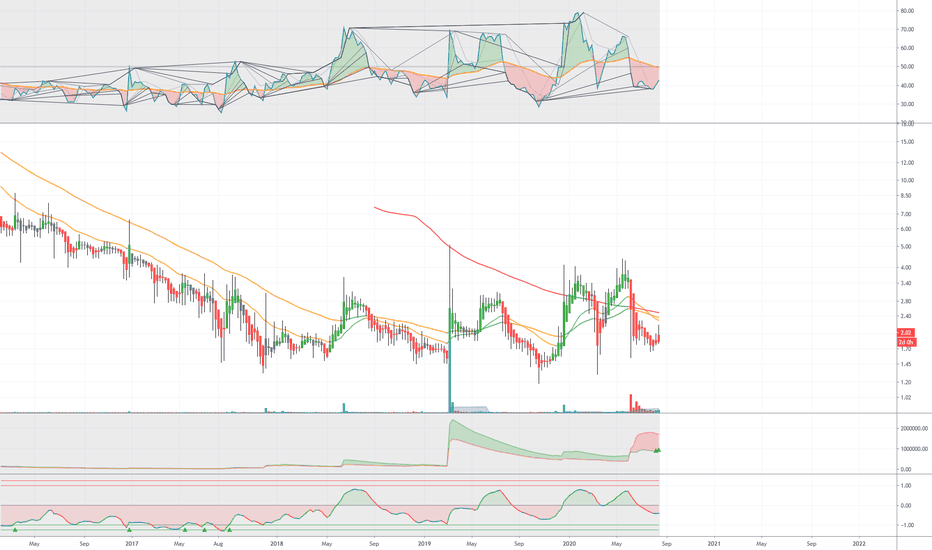
Task: Click the 2019 label on the time axis
Action: tap(424, 543)
